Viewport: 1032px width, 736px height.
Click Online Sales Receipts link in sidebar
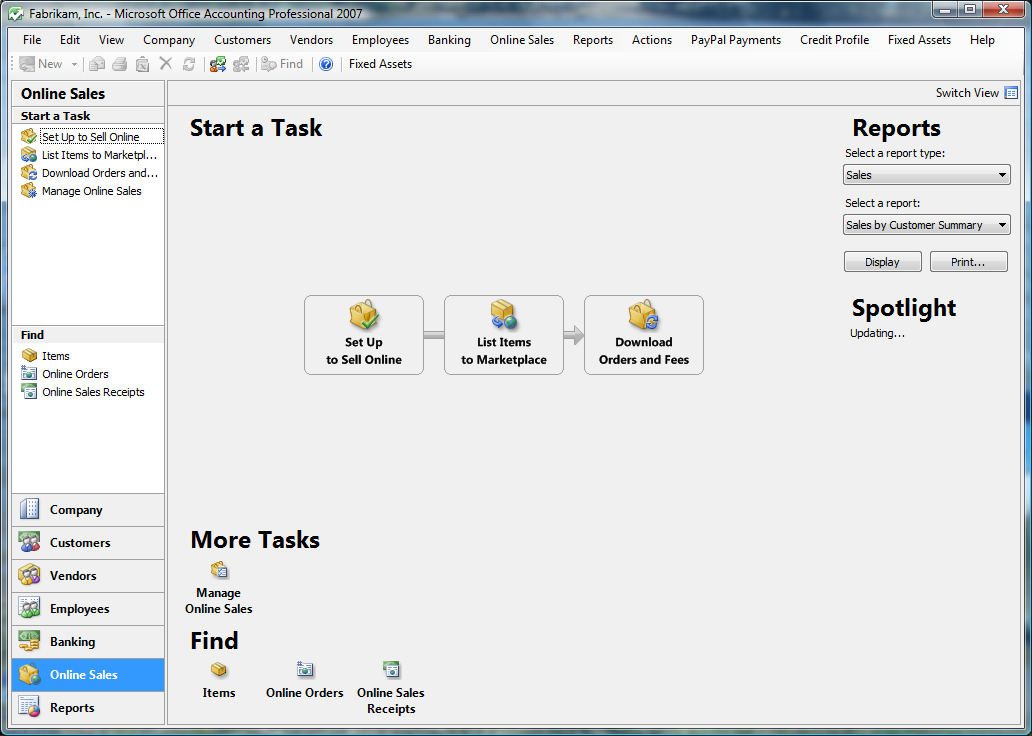(x=84, y=392)
